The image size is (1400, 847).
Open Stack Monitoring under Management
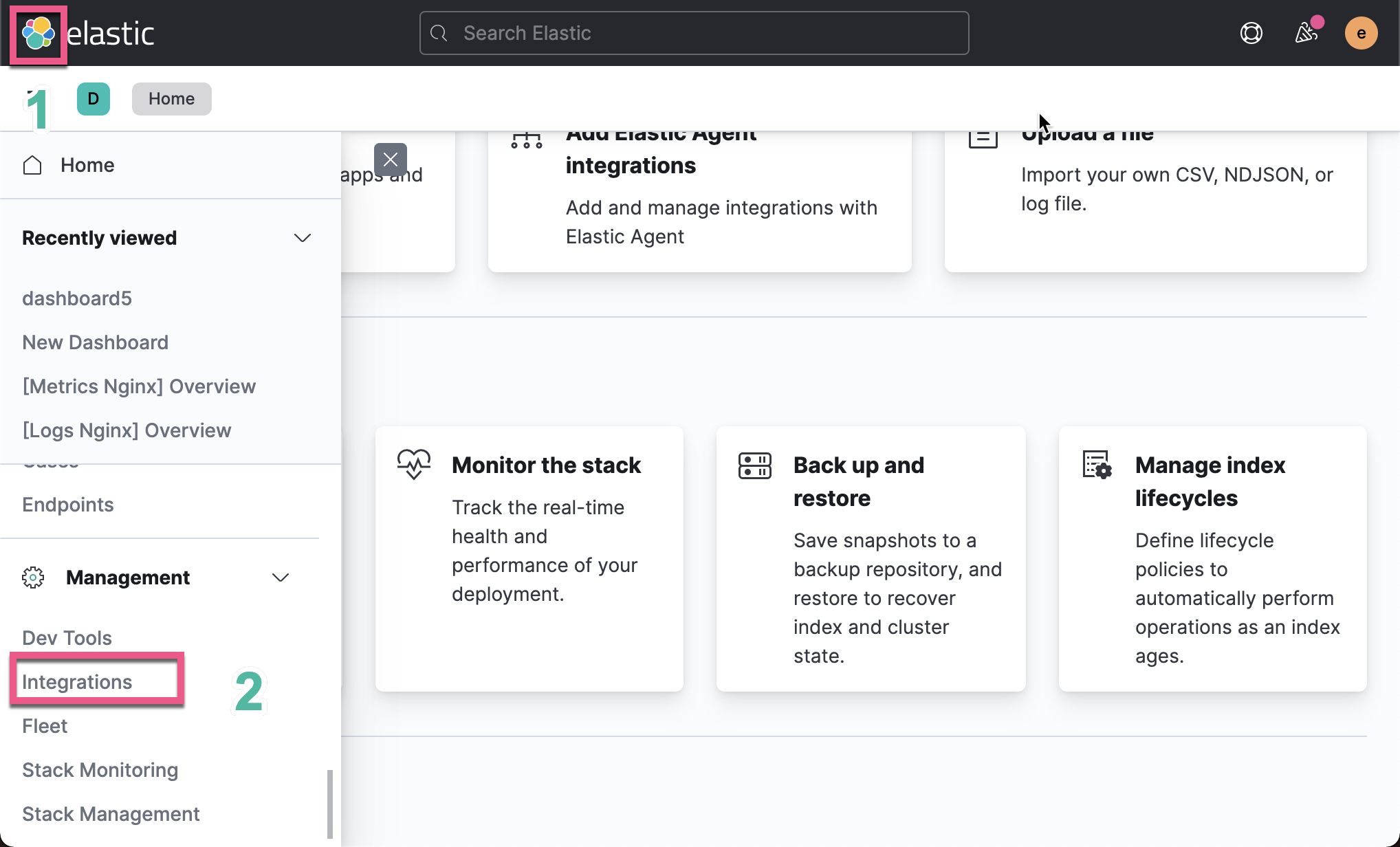click(x=100, y=770)
